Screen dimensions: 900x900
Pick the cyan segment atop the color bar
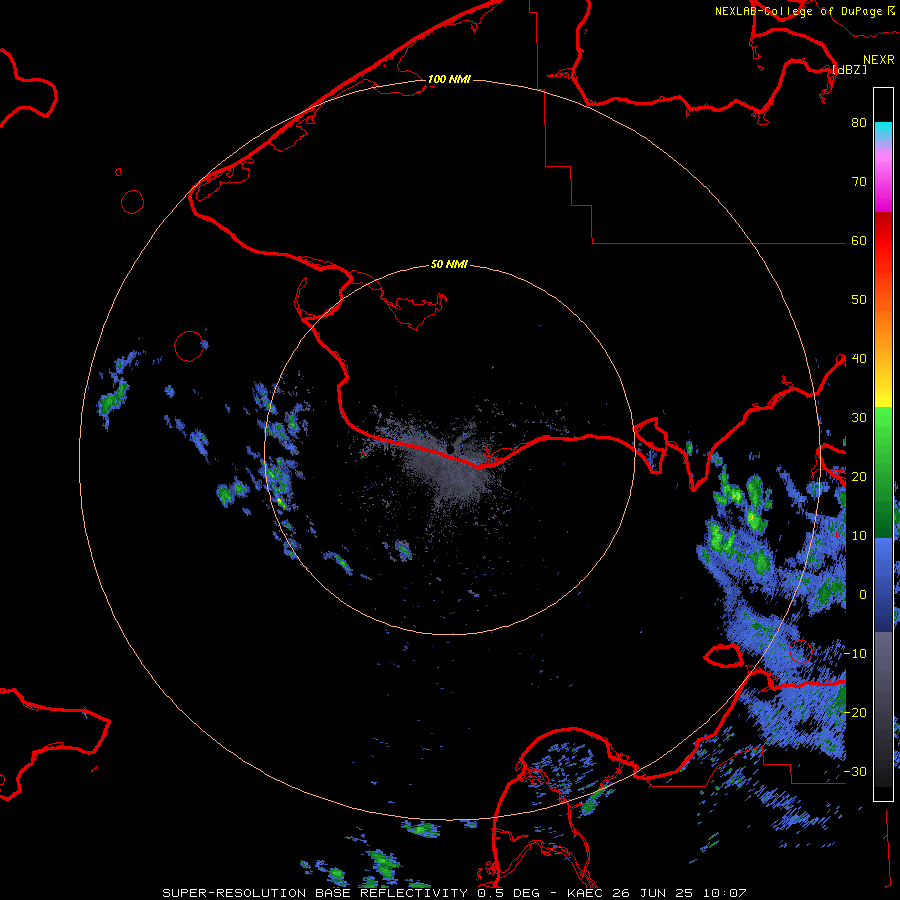click(883, 132)
